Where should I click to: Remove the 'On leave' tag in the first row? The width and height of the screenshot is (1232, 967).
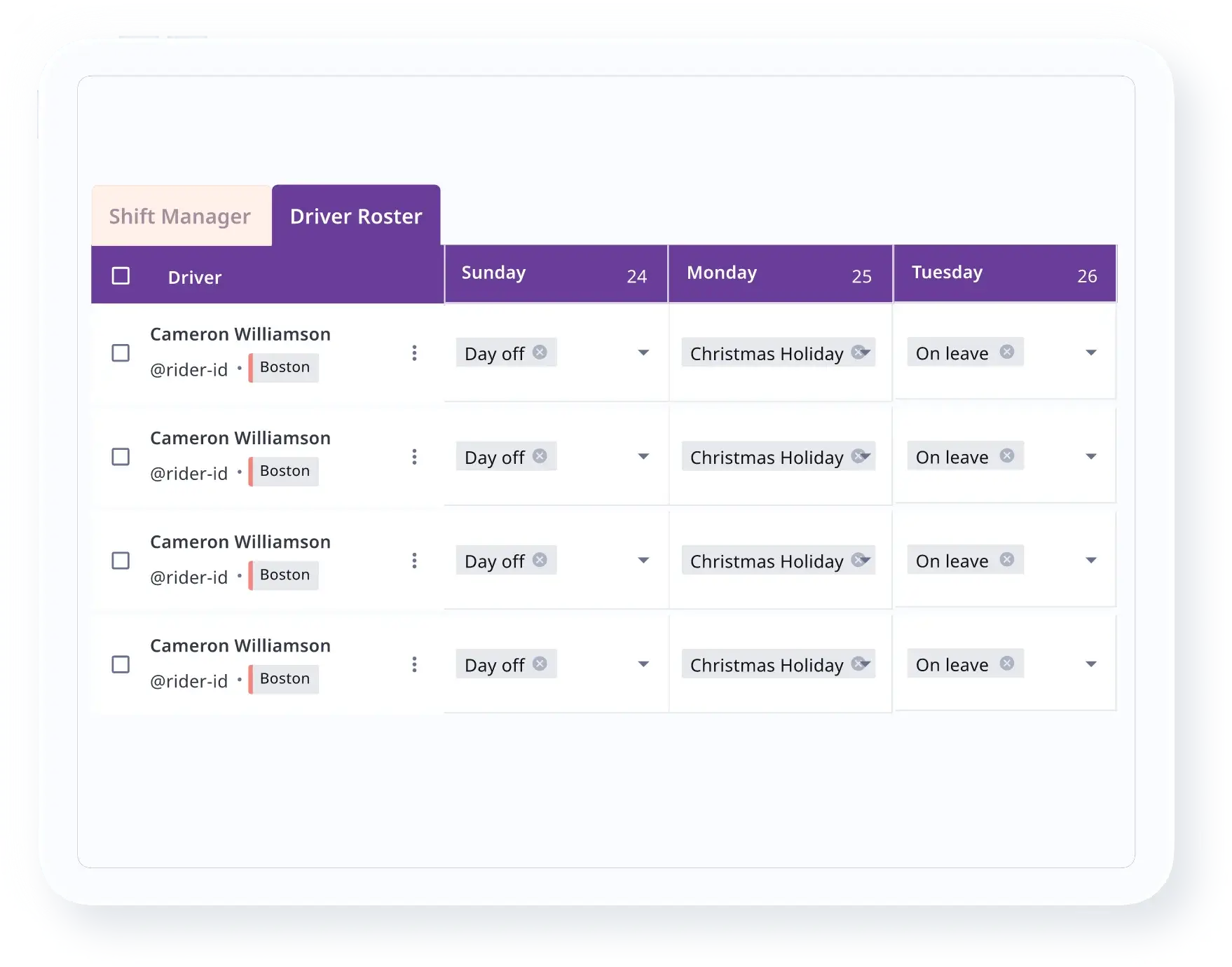pos(1006,352)
